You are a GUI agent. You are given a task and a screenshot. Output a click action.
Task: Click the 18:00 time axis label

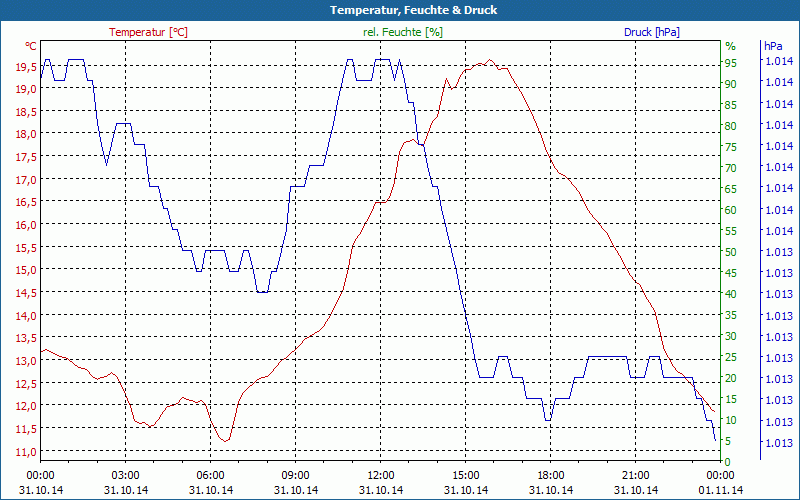[551, 476]
